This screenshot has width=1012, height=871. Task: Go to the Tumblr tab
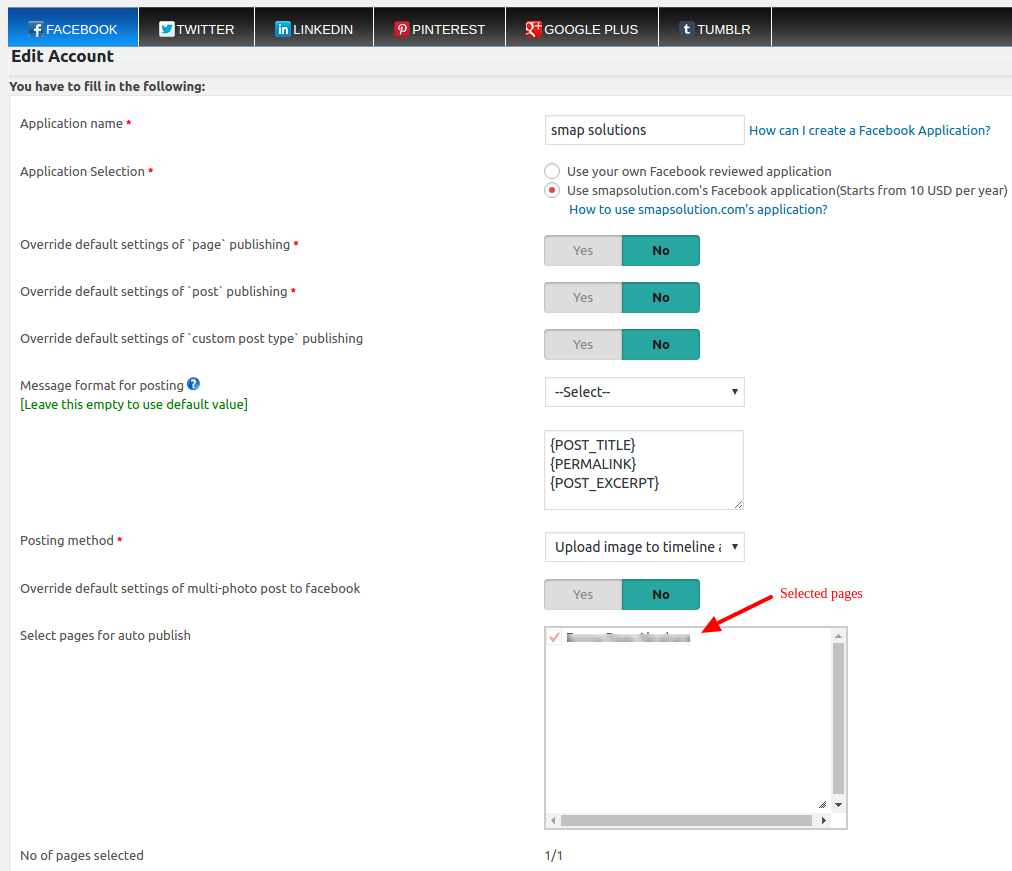(x=715, y=27)
